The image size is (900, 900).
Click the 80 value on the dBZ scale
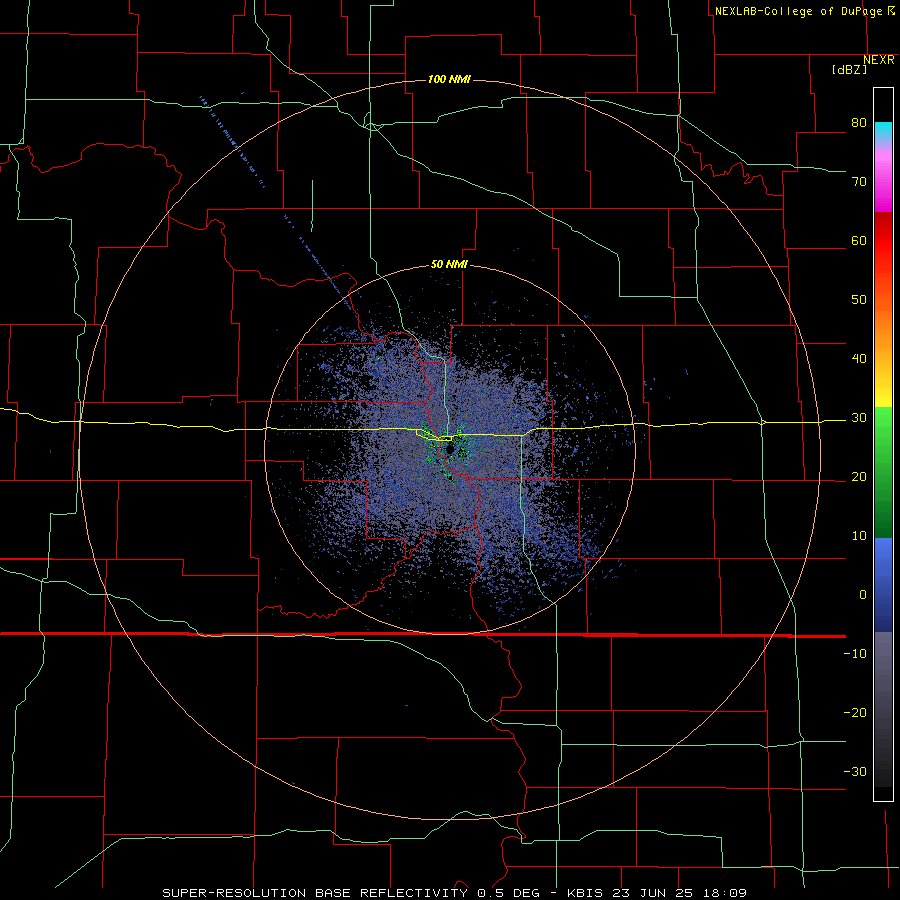point(859,123)
